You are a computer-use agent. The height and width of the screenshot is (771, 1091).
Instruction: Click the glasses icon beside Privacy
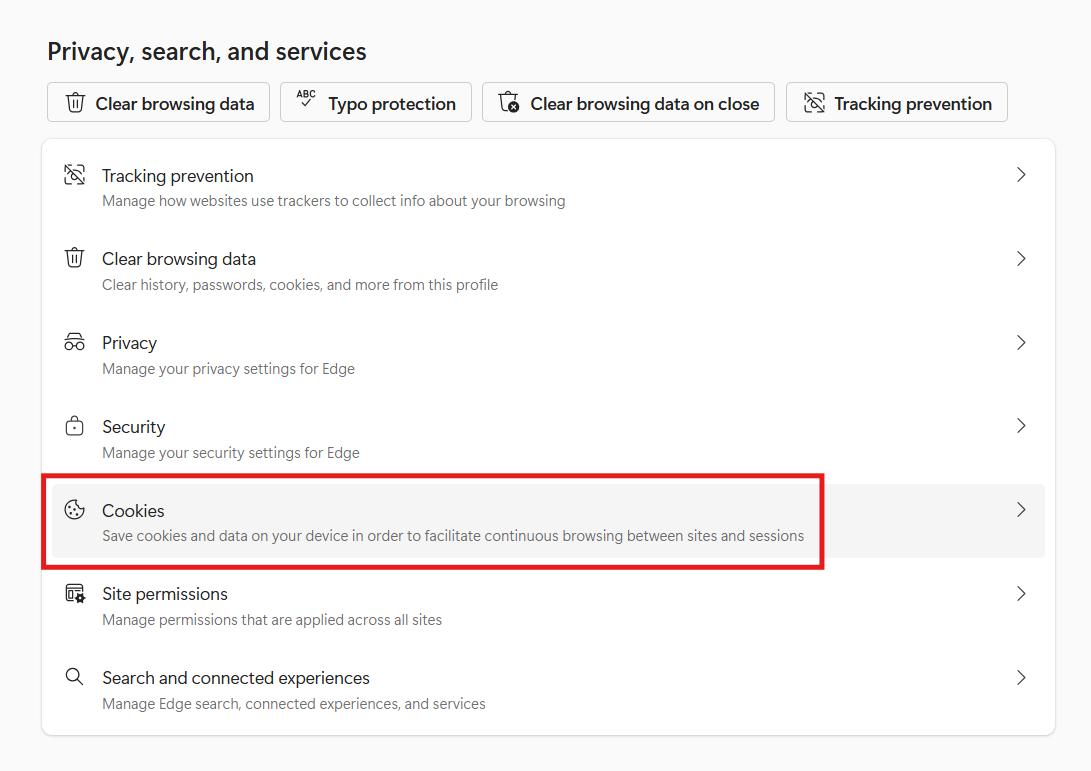74,342
